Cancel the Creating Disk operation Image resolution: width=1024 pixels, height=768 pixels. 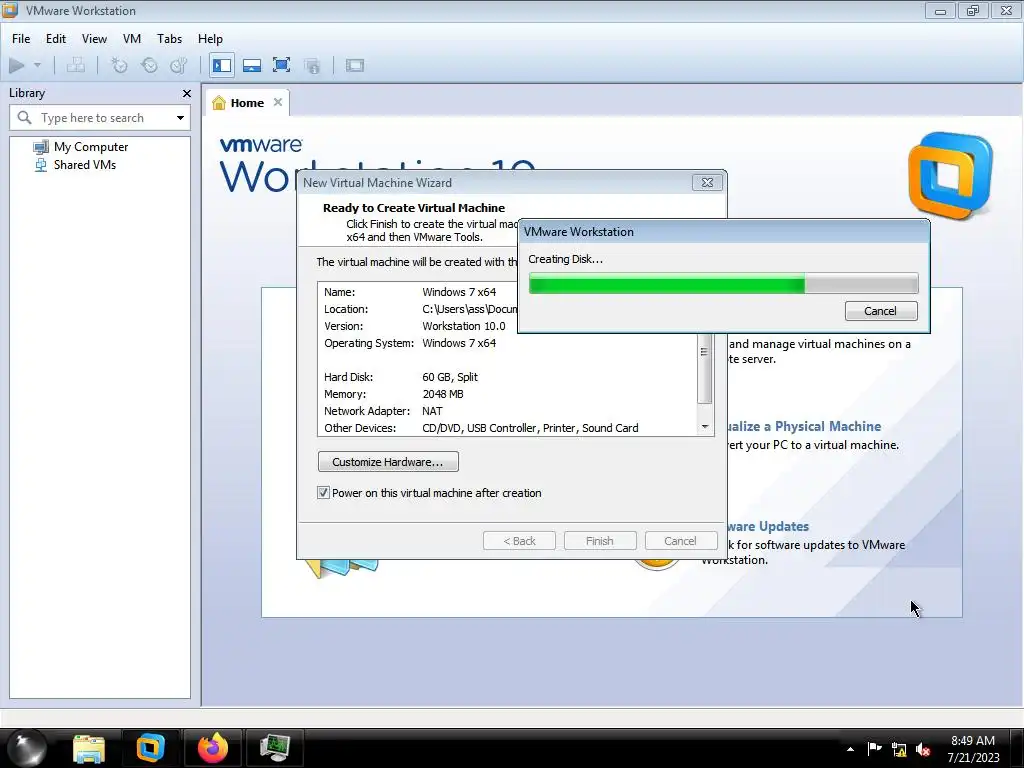[880, 311]
